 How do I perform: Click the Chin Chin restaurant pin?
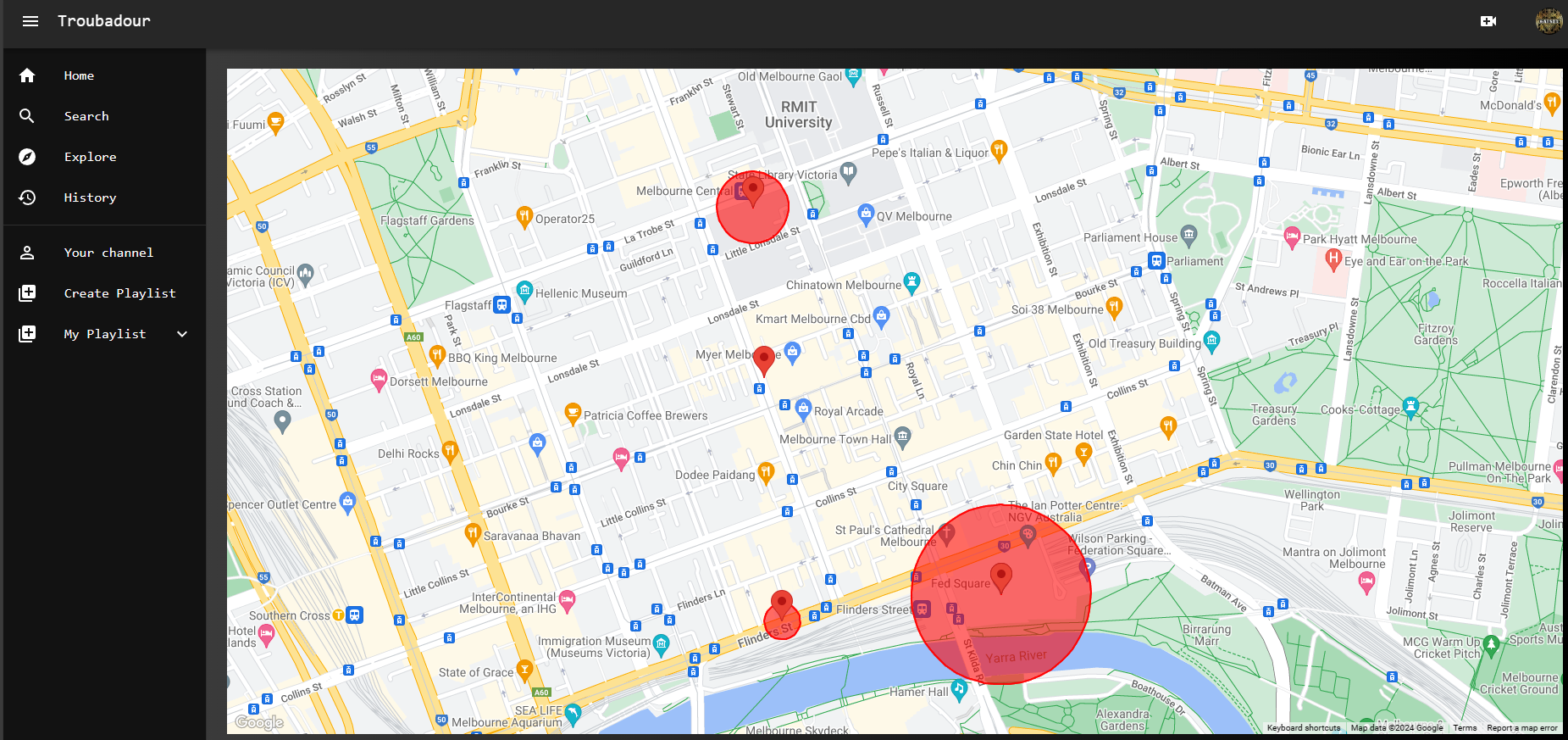point(1053,463)
